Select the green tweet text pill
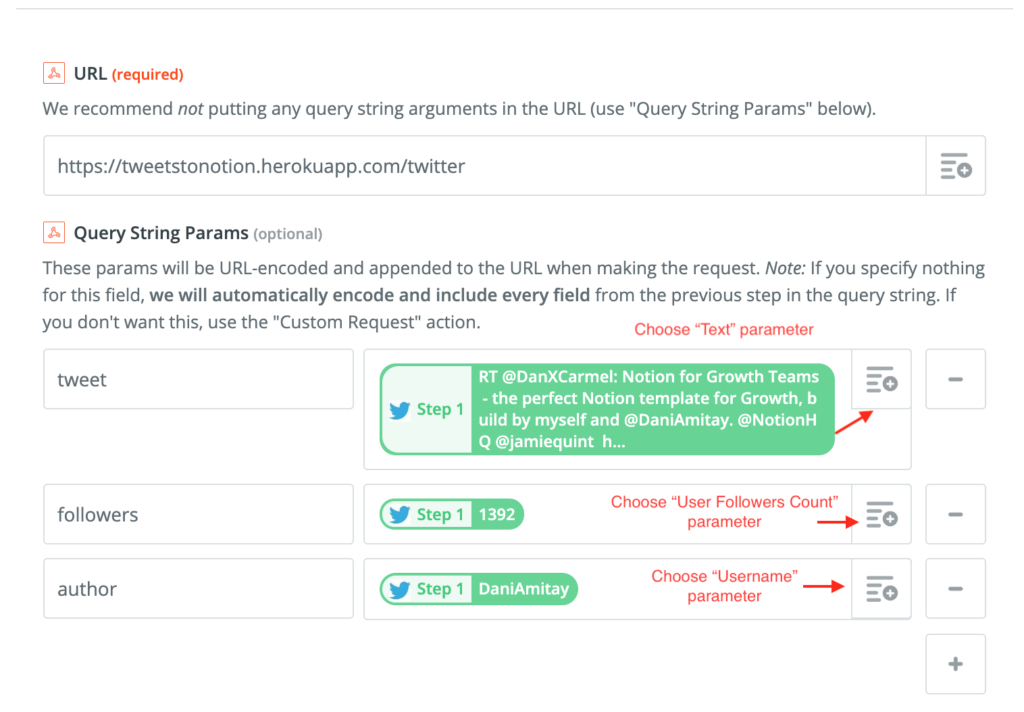Image resolution: width=1024 pixels, height=712 pixels. [x=651, y=409]
